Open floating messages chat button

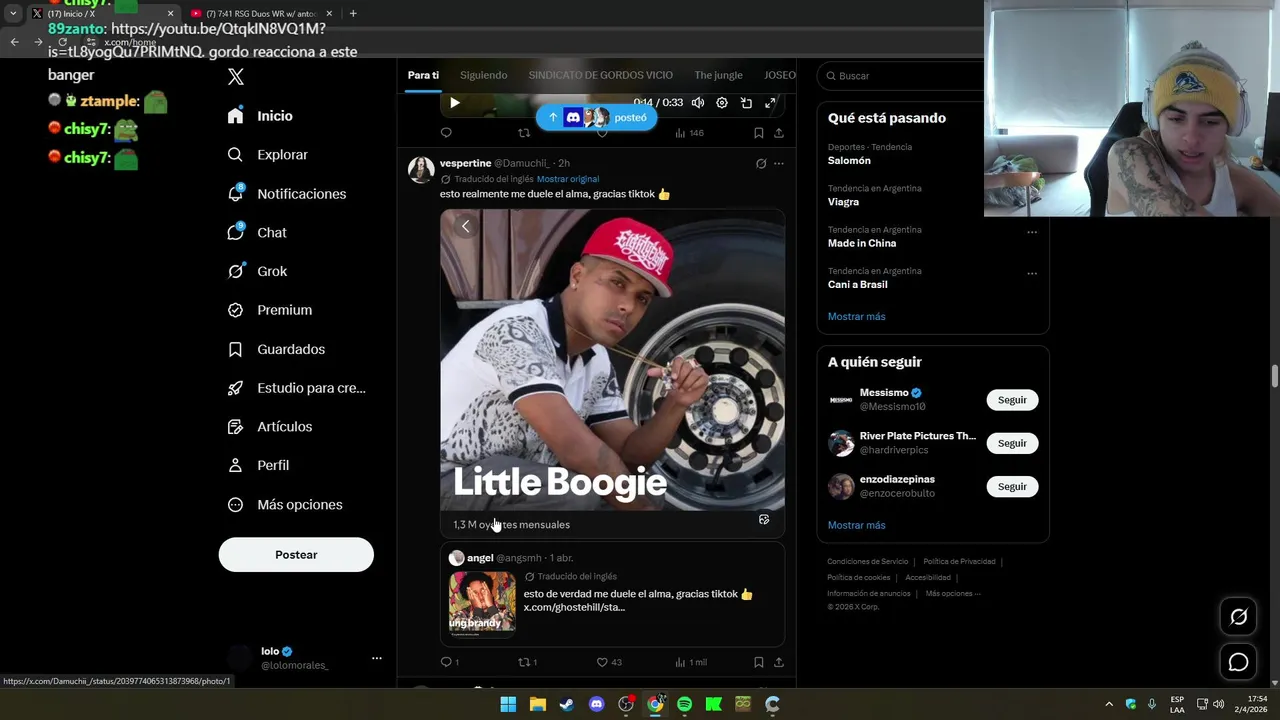(x=1239, y=662)
